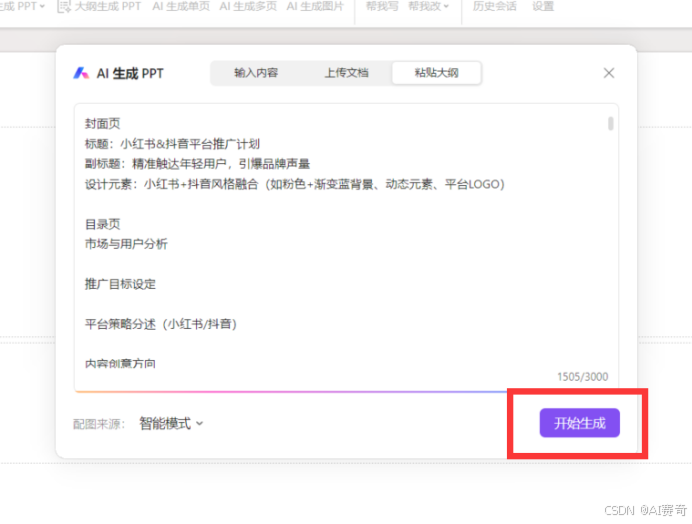Screen dimensions: 692x524
Task: Open the 智能模式 image source dropdown
Action: (171, 423)
